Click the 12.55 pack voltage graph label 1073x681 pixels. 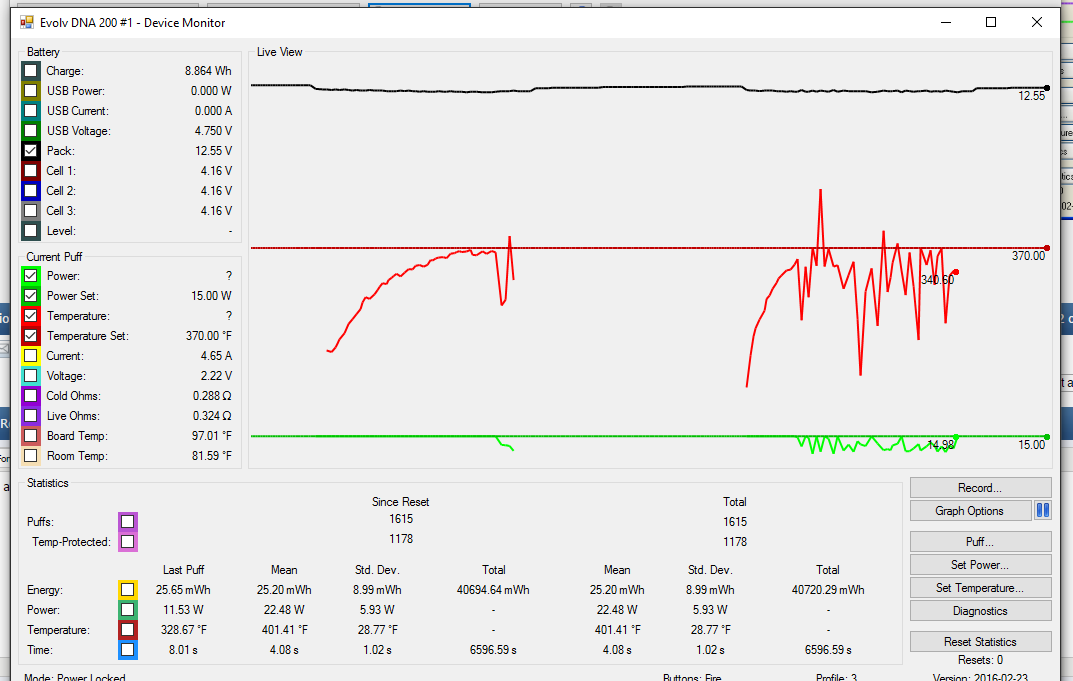(x=1032, y=96)
